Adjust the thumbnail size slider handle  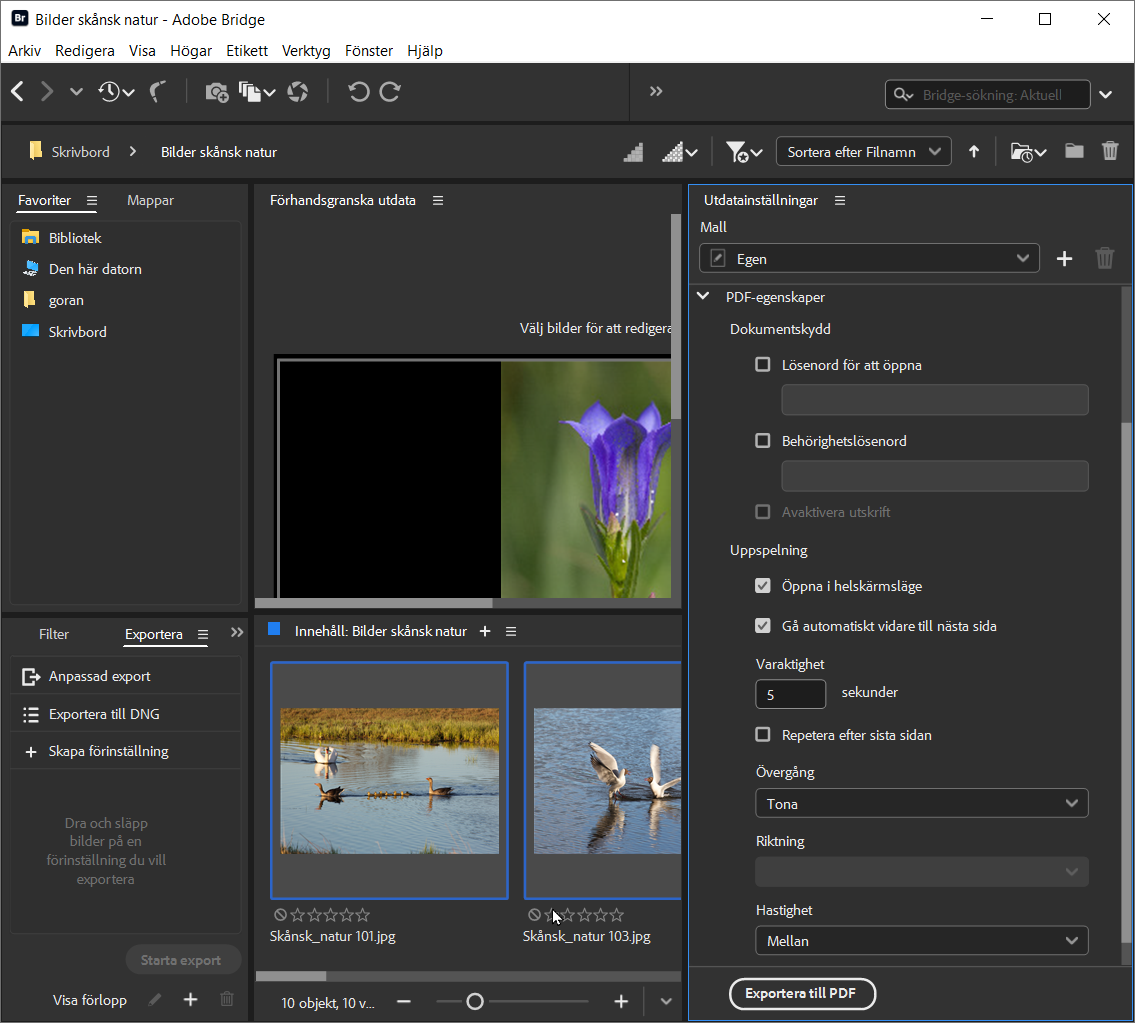click(x=475, y=1002)
